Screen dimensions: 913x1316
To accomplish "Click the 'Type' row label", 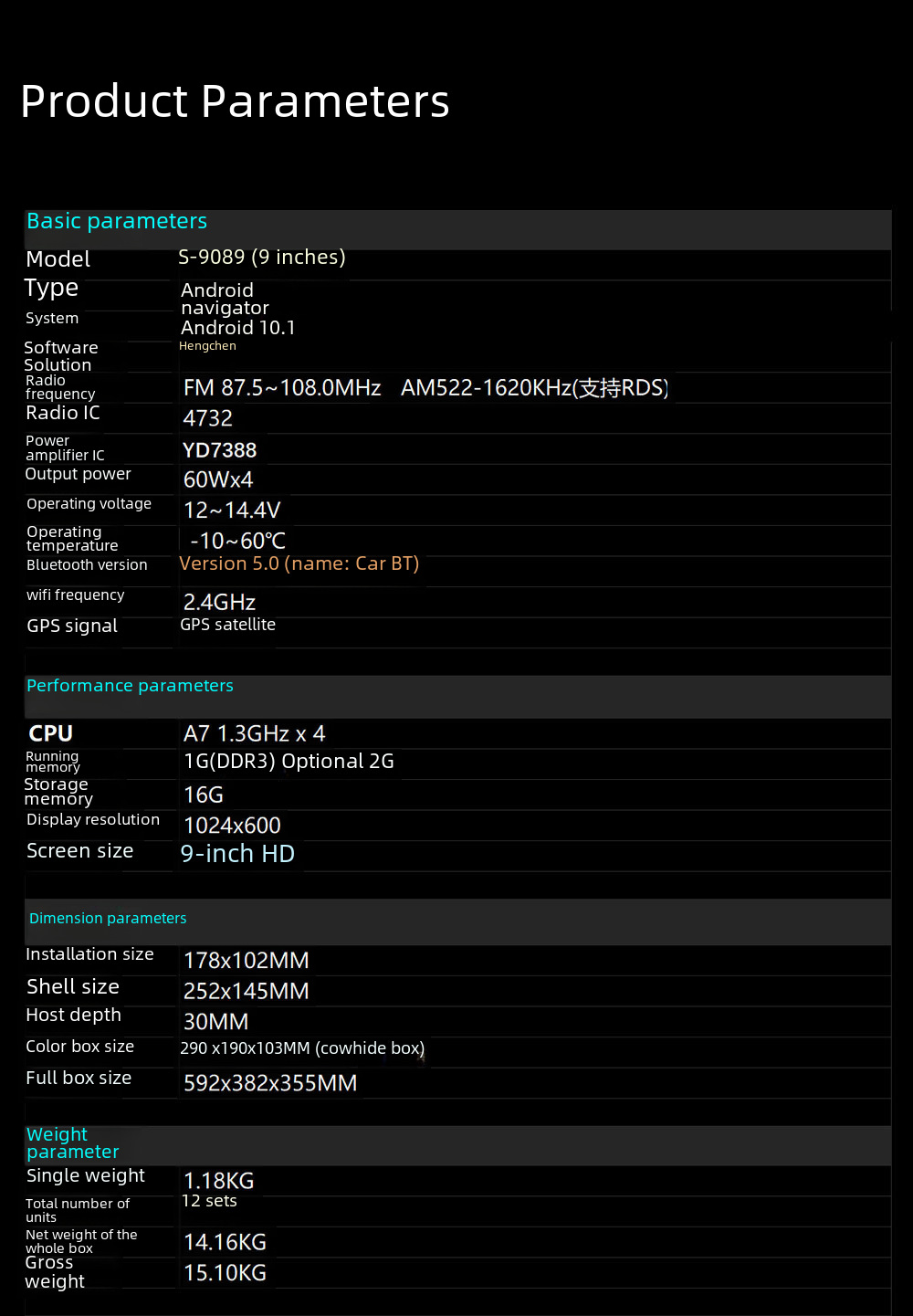I will [51, 289].
